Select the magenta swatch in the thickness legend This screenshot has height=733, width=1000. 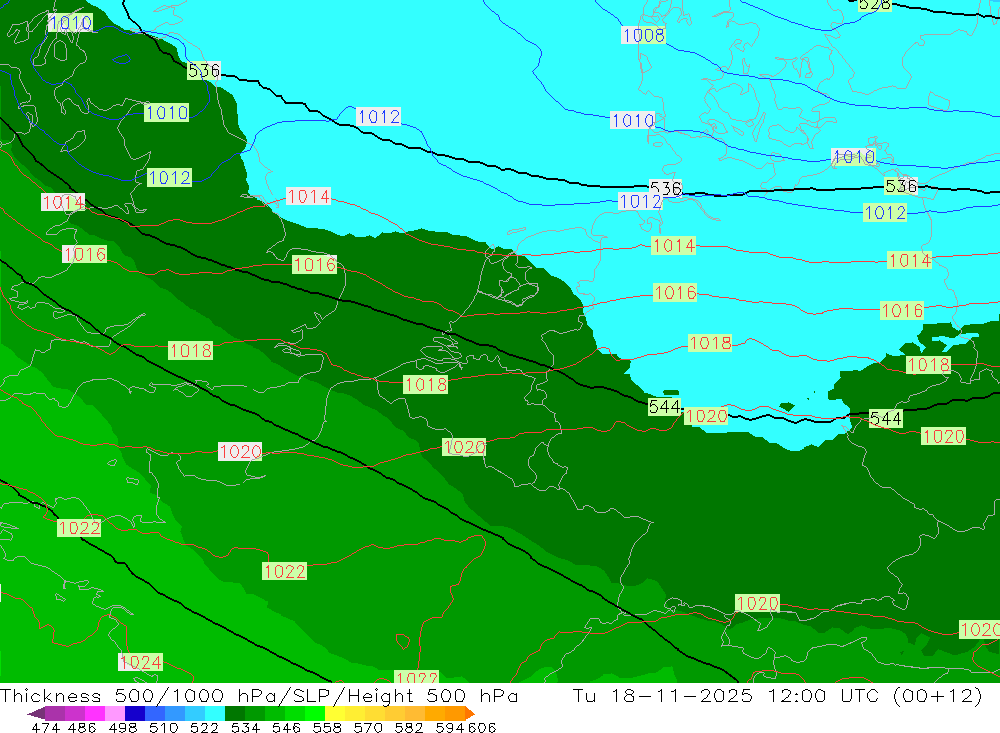click(95, 713)
